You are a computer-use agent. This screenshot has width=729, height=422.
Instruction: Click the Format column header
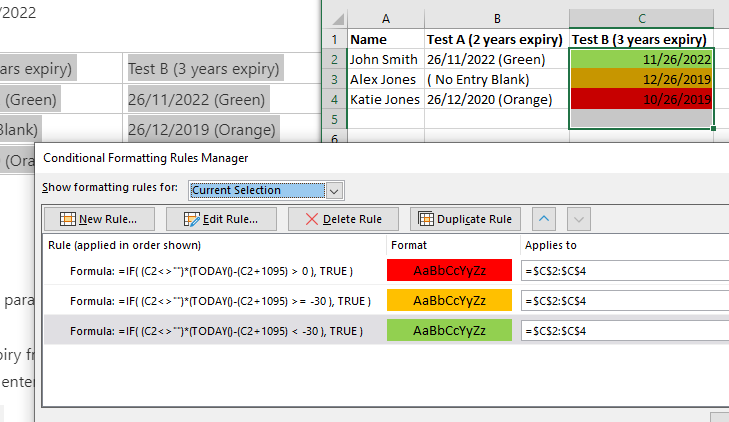click(x=409, y=245)
